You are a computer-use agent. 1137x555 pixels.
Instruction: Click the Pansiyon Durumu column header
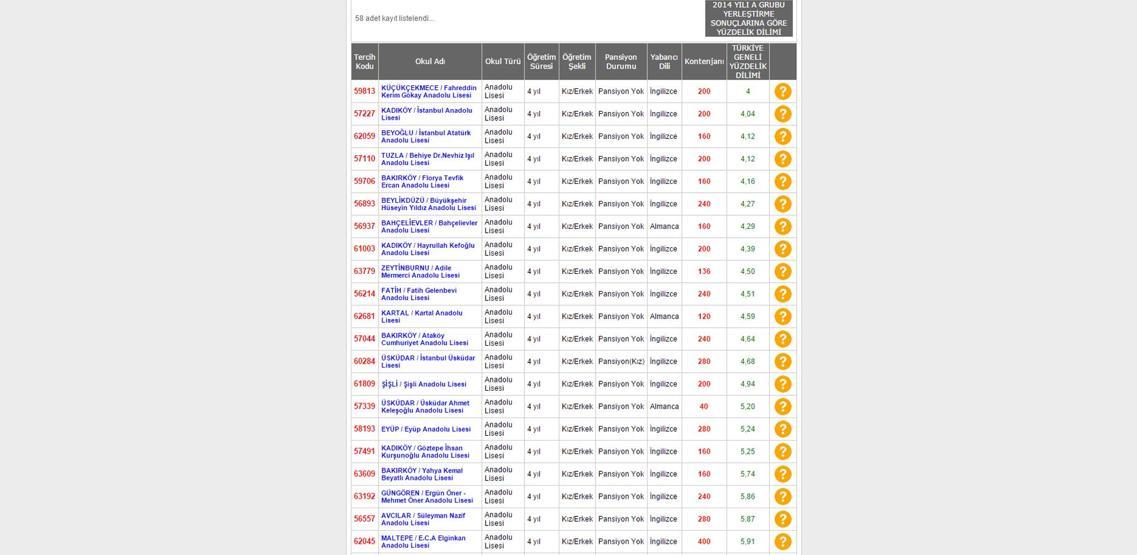click(x=621, y=62)
